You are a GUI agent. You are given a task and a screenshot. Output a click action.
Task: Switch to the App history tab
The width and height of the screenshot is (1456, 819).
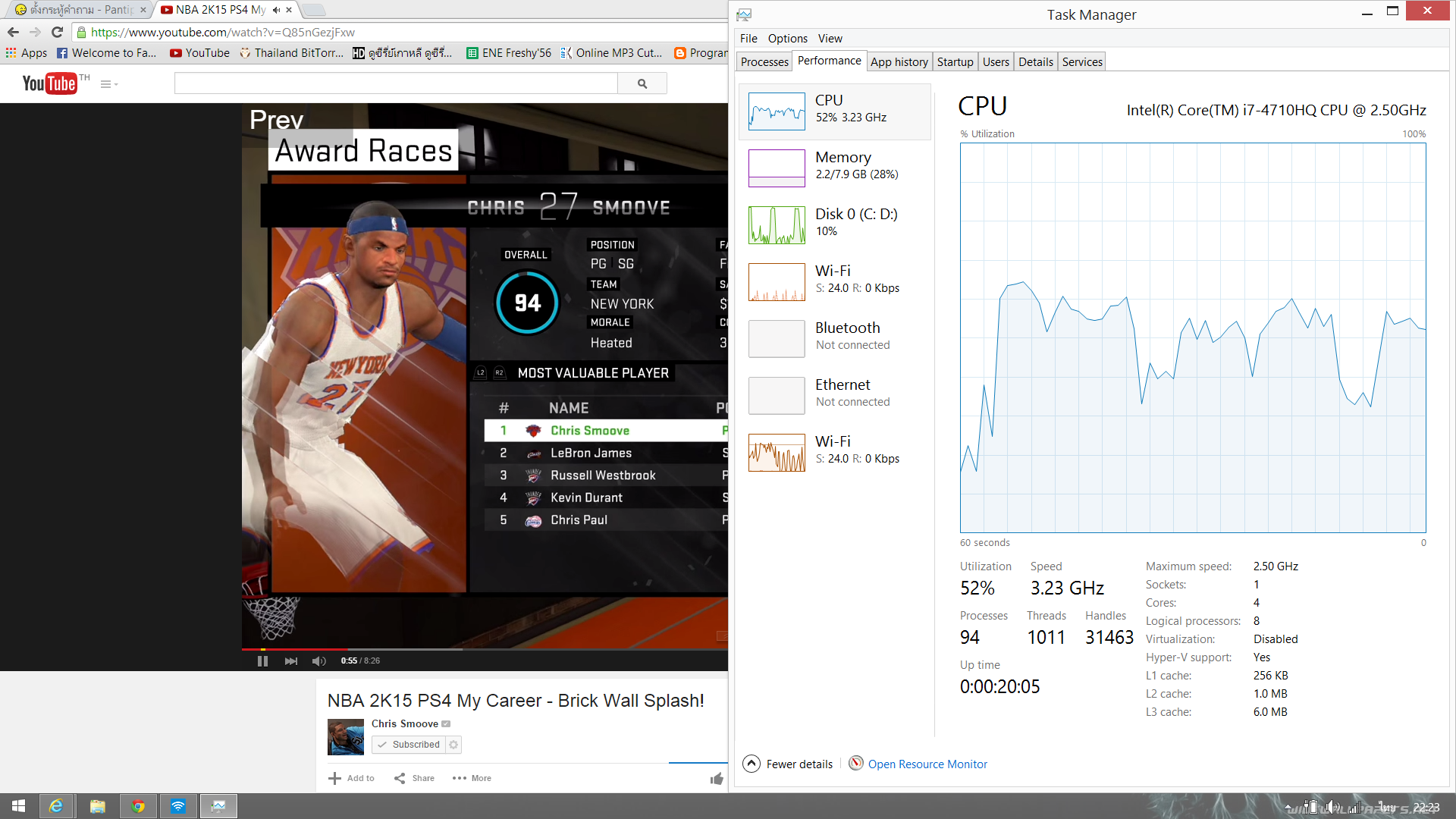coord(899,61)
